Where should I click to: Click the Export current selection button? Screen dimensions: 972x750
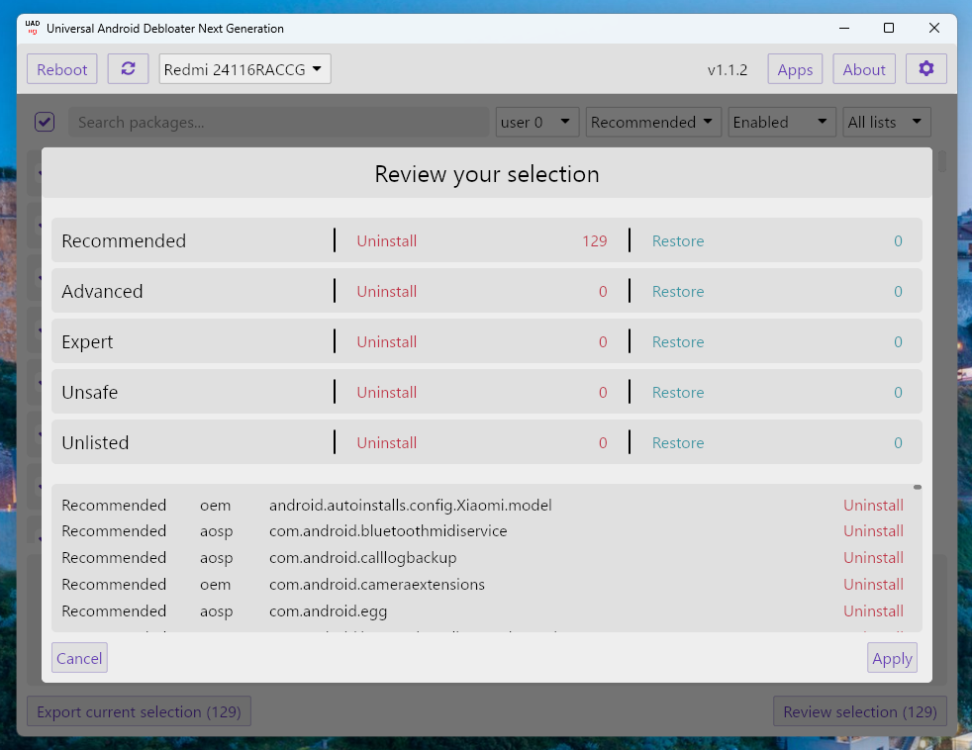[139, 712]
